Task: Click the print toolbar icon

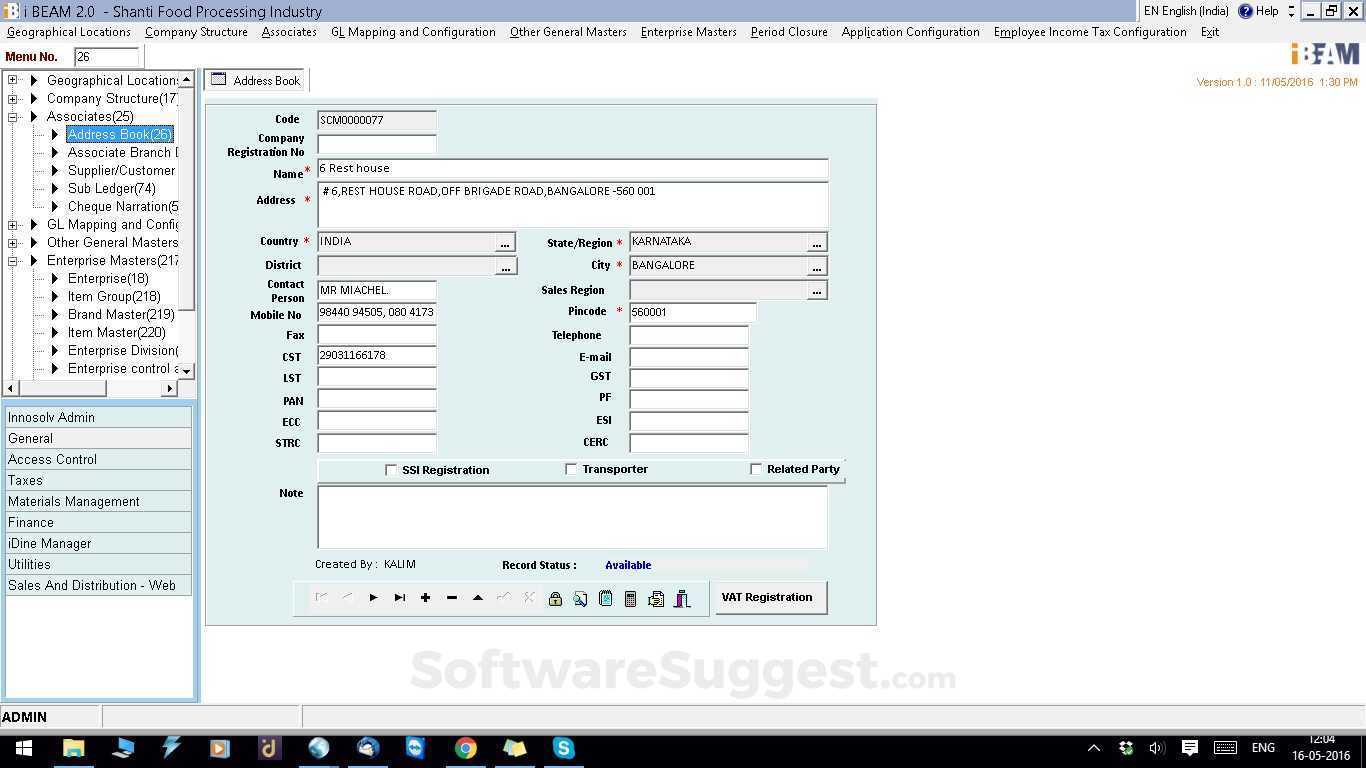Action: click(x=655, y=598)
